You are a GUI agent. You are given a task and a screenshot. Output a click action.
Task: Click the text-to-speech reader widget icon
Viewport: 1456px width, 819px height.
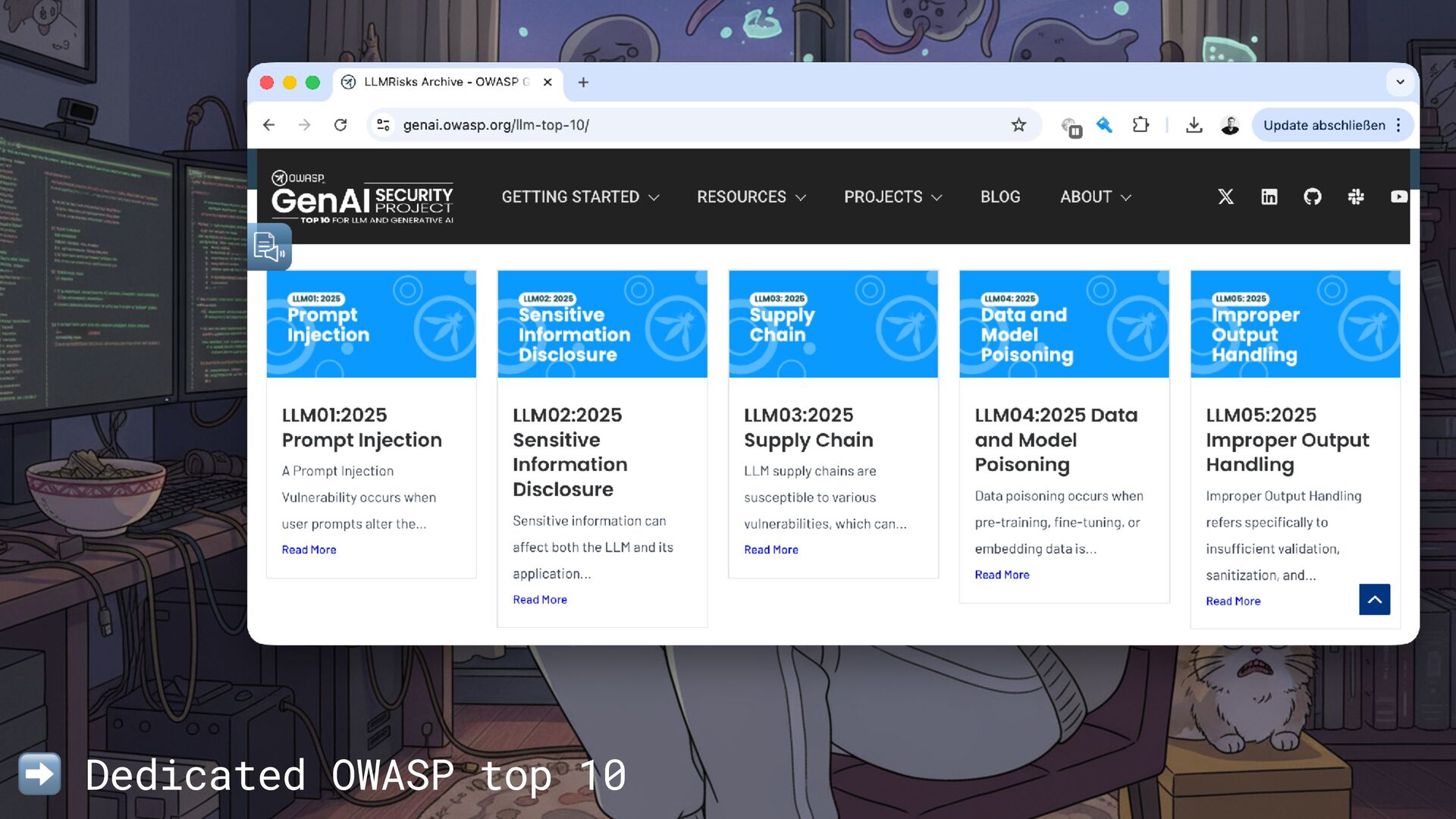269,246
